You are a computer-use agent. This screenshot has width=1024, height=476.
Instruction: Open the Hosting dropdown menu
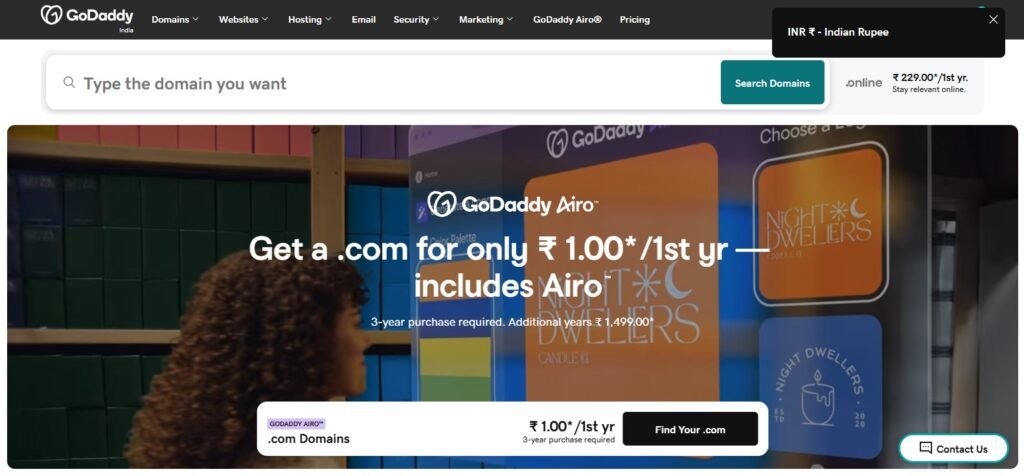pyautogui.click(x=310, y=20)
